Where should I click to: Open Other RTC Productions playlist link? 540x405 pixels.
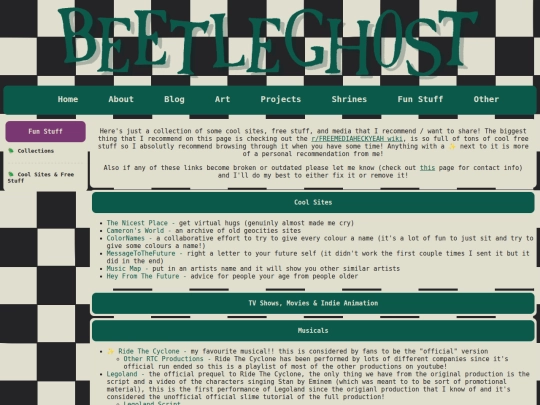click(x=163, y=359)
